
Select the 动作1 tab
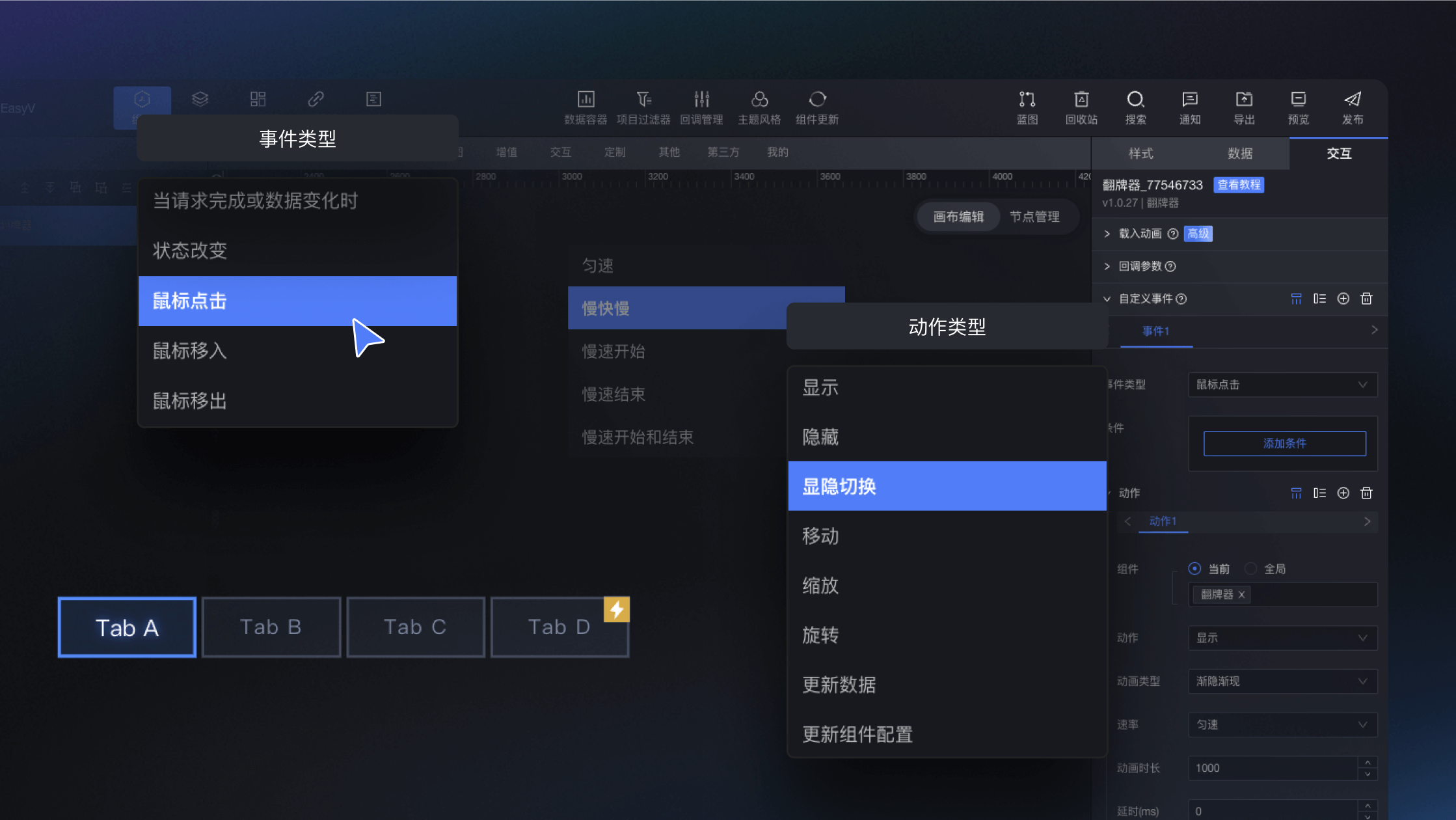point(1163,521)
